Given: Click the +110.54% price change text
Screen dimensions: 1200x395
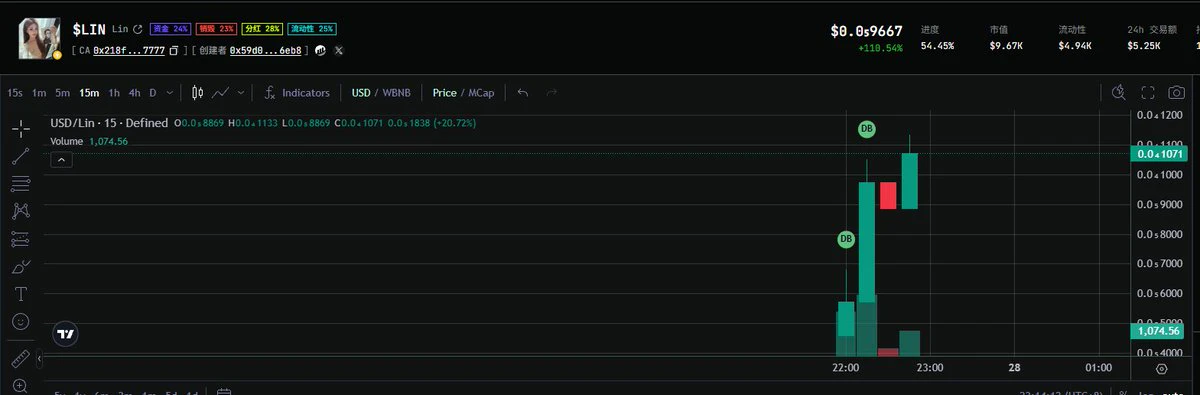Looking at the screenshot, I should point(880,48).
